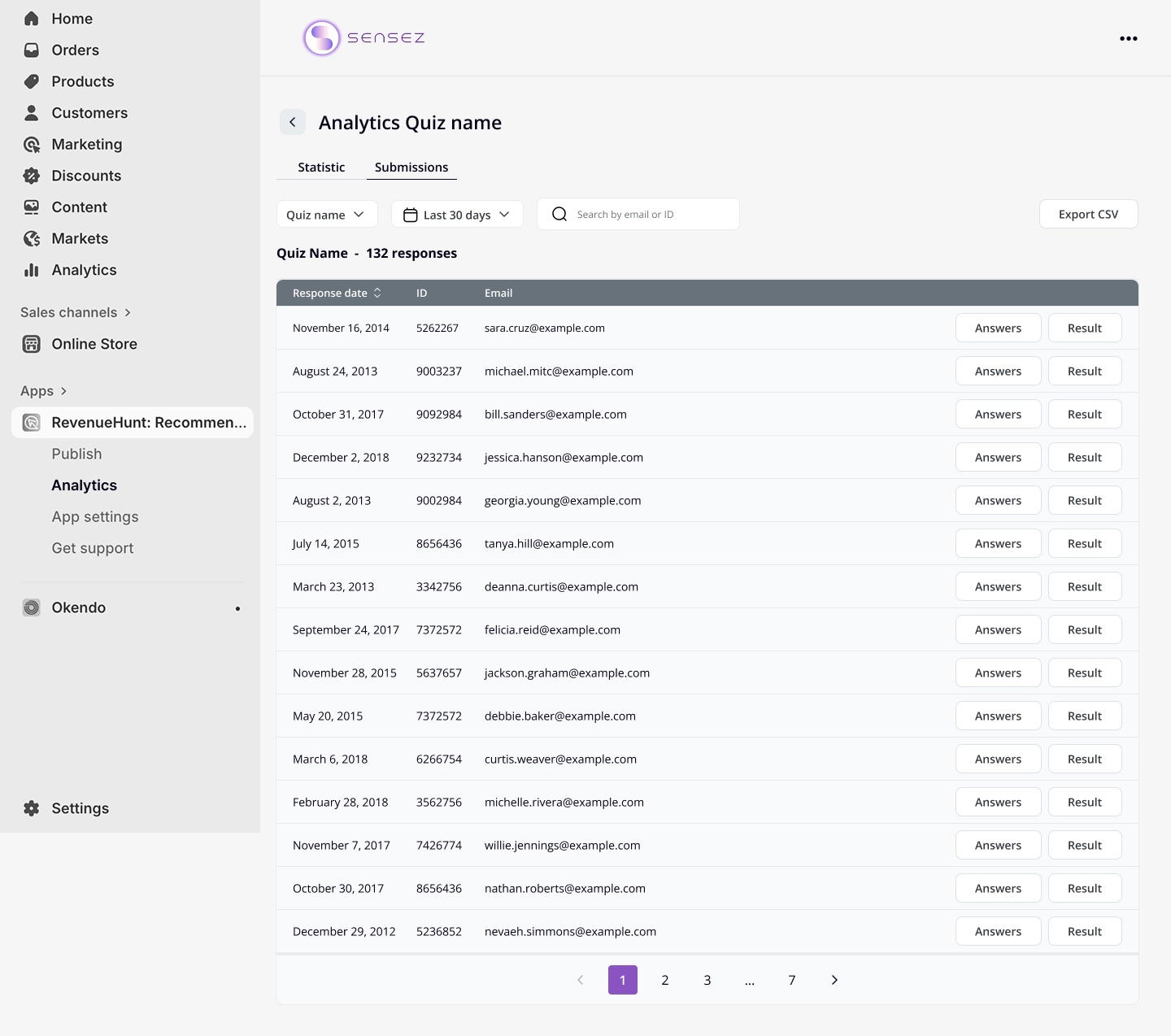Go to page 2 of results
The width and height of the screenshot is (1171, 1036).
(x=665, y=980)
